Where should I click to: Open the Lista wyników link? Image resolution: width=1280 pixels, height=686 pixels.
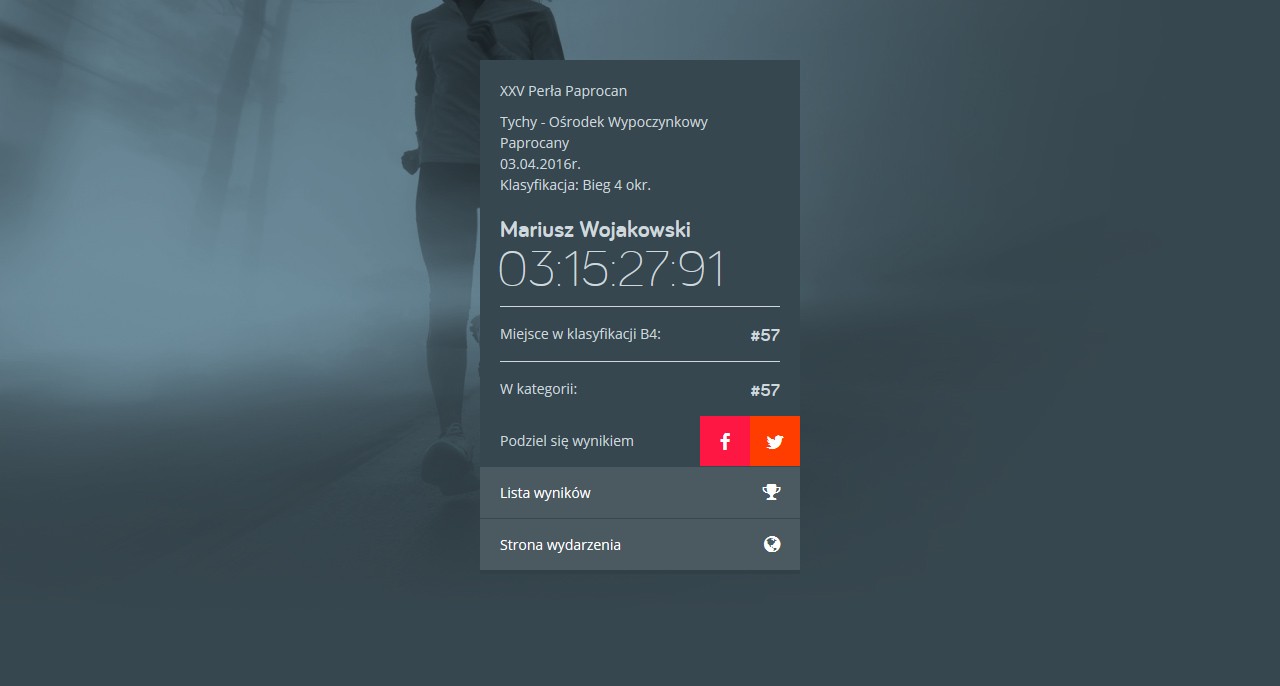point(546,493)
